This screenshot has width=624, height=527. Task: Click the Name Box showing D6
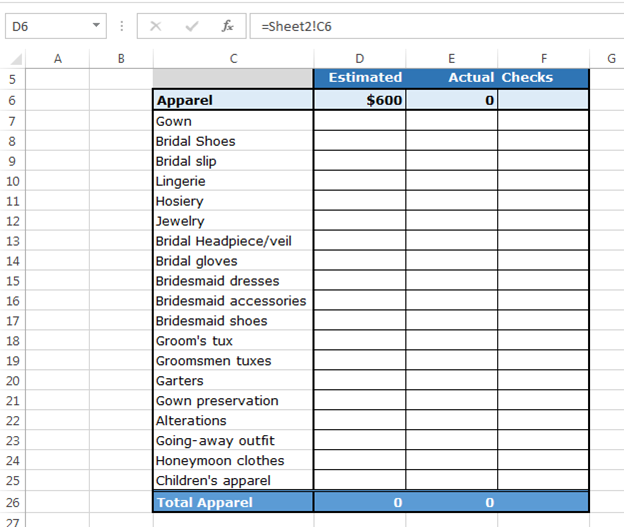[56, 26]
